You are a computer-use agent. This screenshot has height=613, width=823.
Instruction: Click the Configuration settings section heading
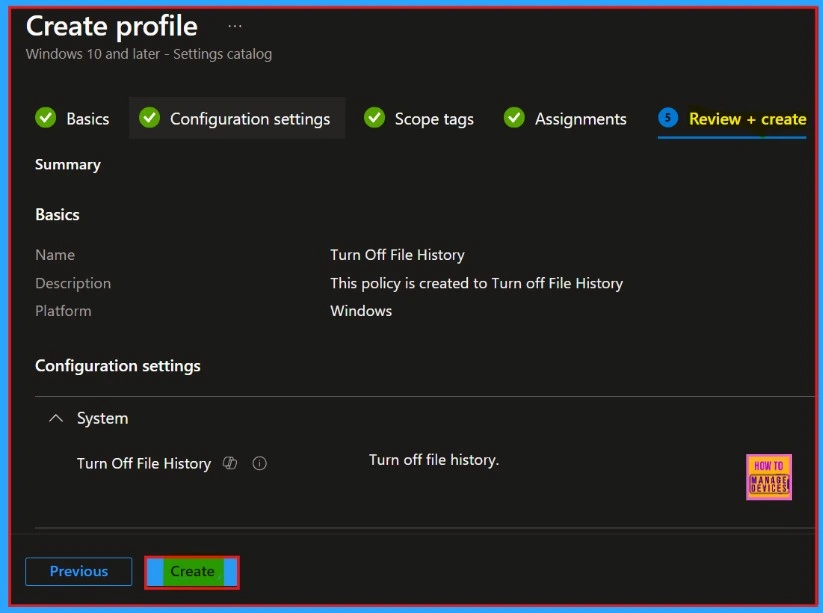[118, 366]
